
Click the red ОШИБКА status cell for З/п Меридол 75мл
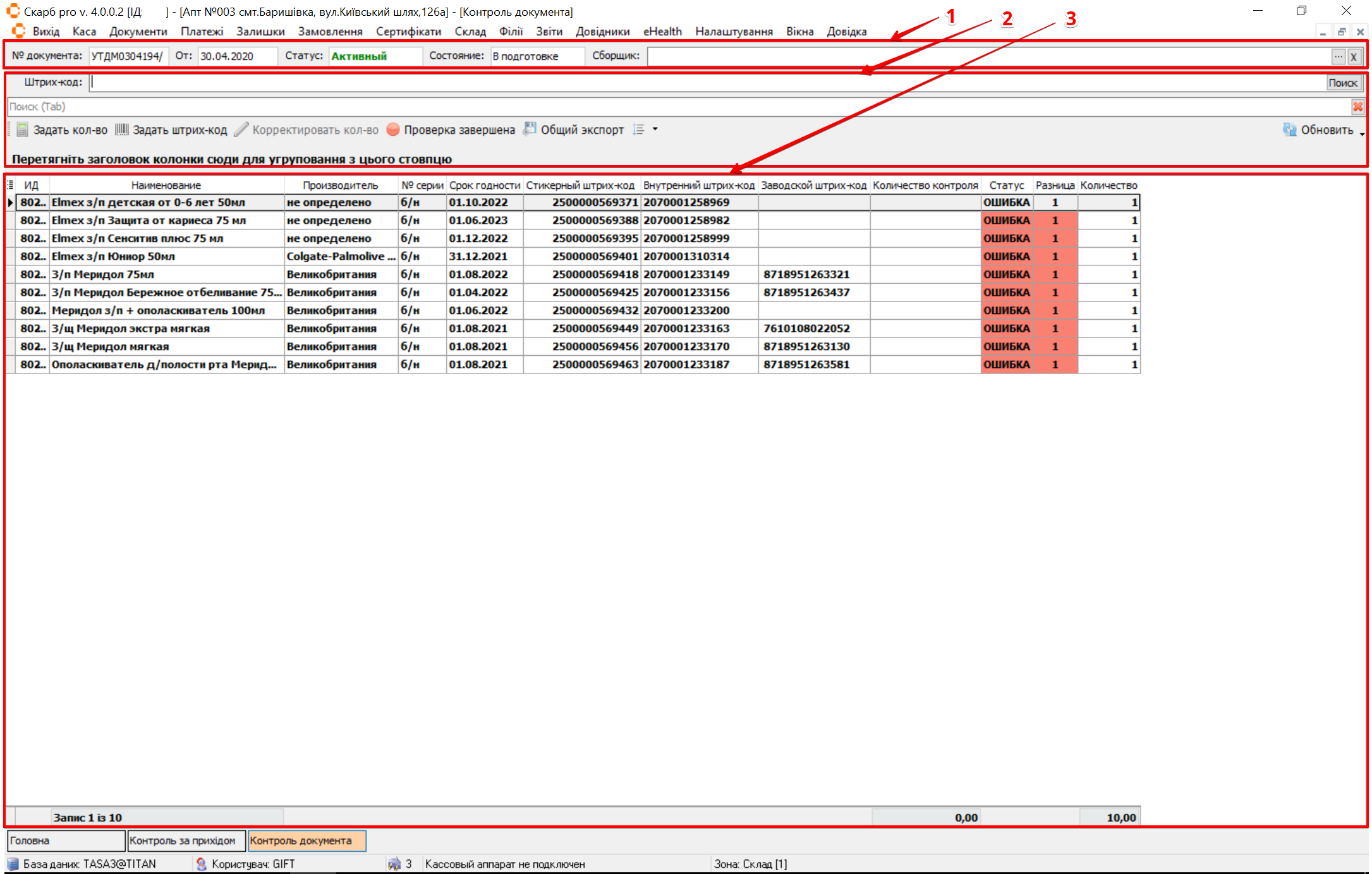tap(1007, 274)
